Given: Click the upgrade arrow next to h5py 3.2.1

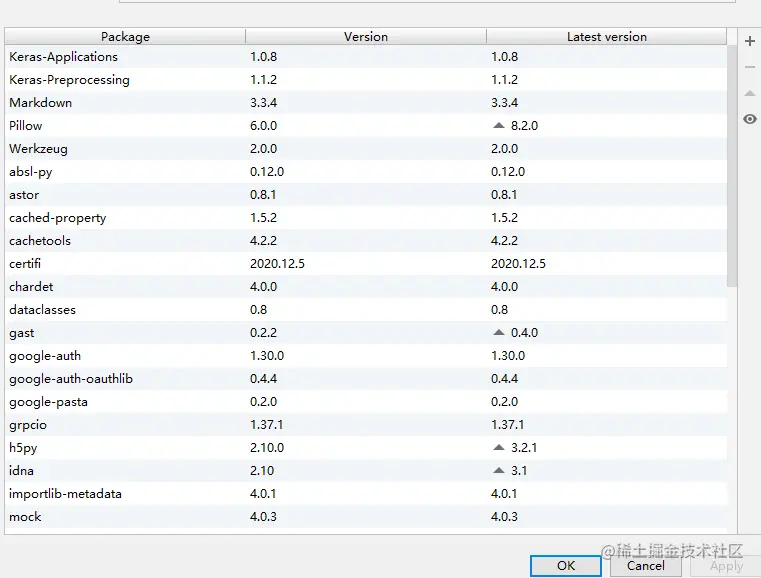Looking at the screenshot, I should (x=498, y=447).
